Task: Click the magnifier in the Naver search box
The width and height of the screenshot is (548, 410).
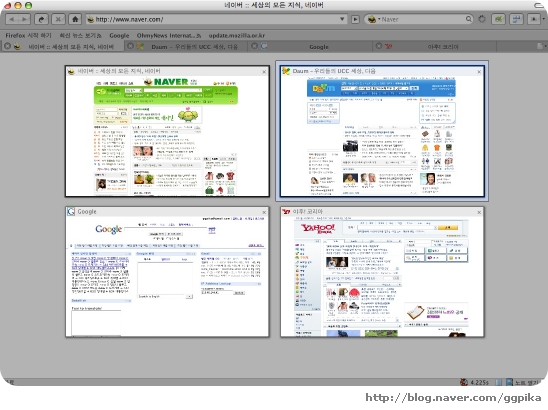Action: 468,19
